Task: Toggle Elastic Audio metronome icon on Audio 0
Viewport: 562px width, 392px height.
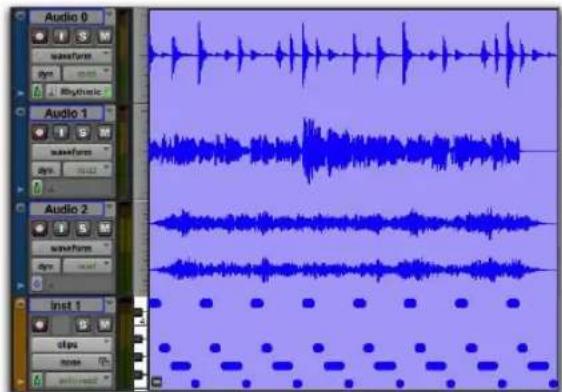Action: point(37,92)
